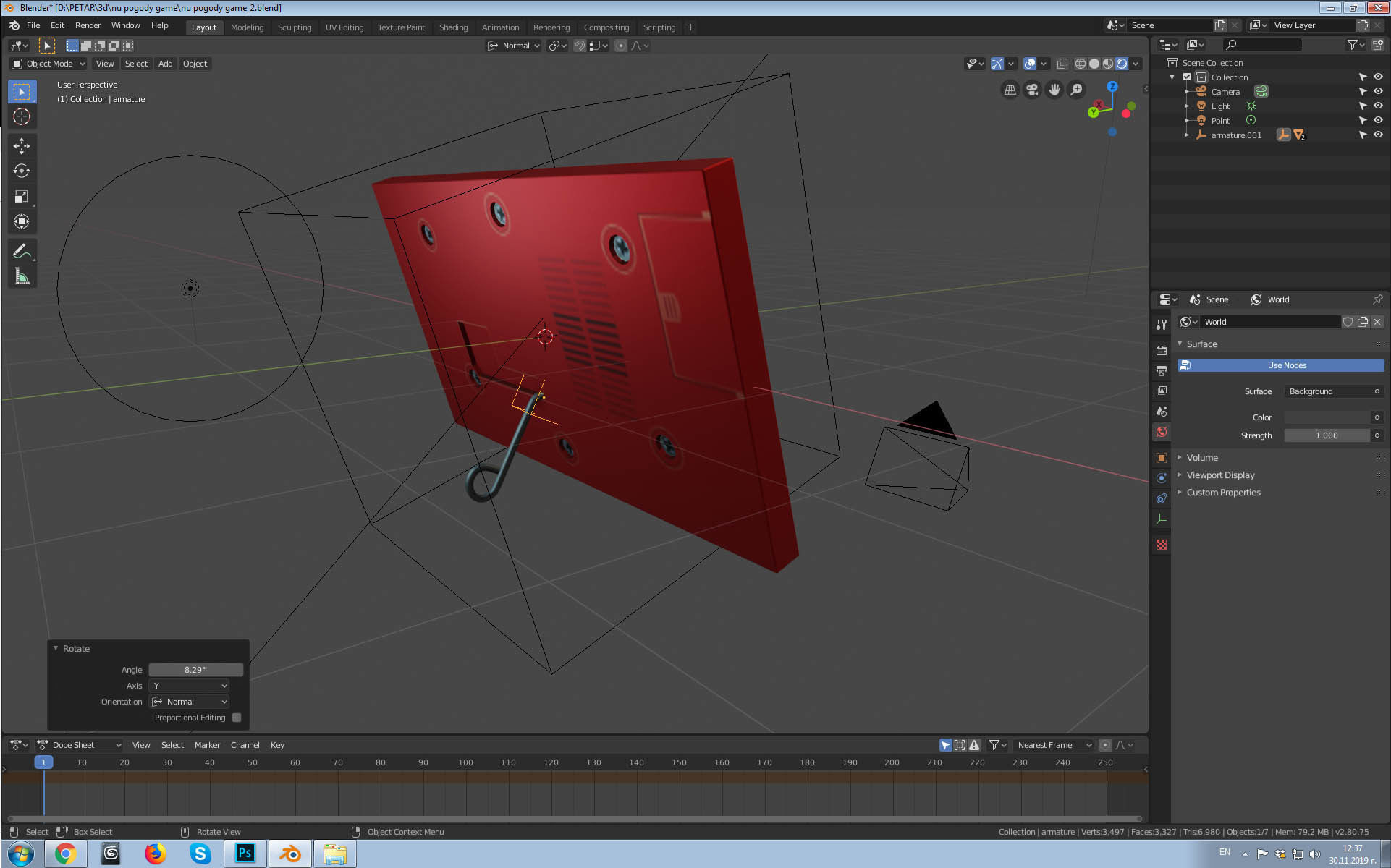Switch to the Shading workspace tab
1391x868 pixels.
[453, 27]
